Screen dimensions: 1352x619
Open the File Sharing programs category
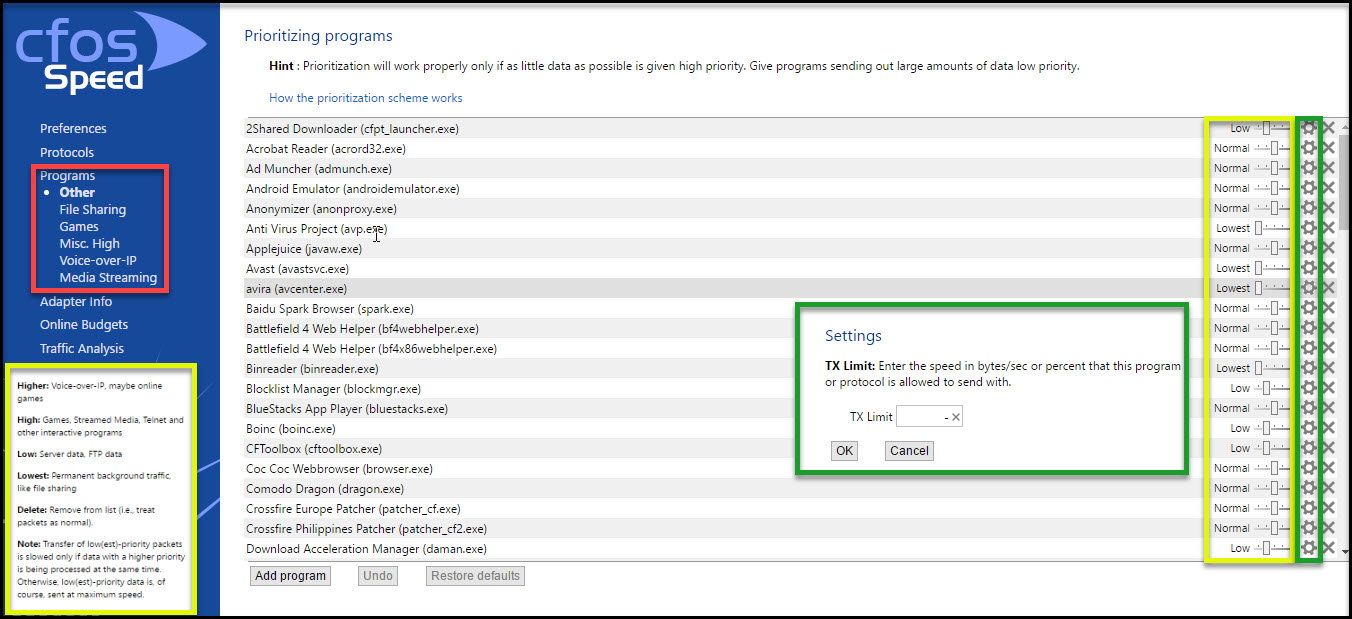(93, 209)
